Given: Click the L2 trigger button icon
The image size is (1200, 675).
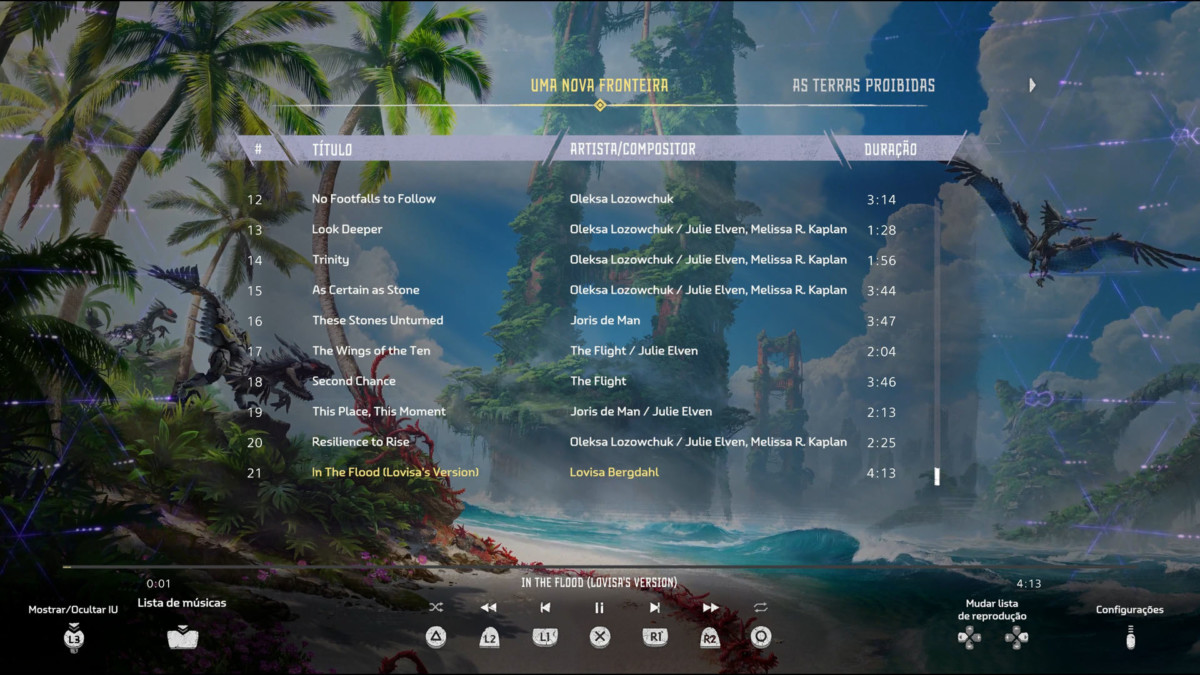Looking at the screenshot, I should pos(489,638).
